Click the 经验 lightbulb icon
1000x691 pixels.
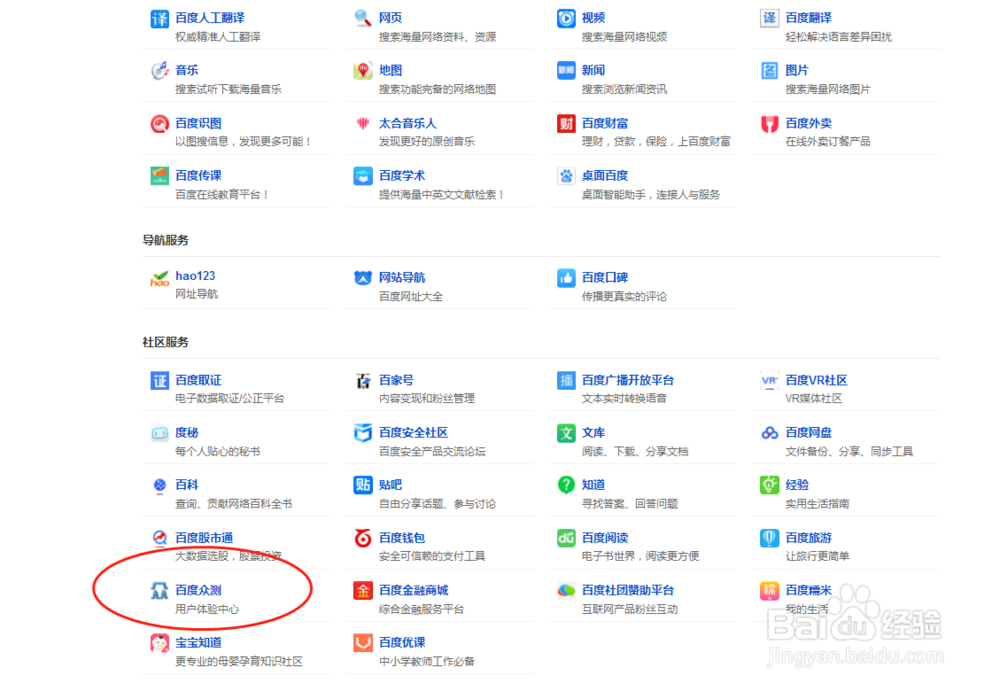pyautogui.click(x=770, y=485)
